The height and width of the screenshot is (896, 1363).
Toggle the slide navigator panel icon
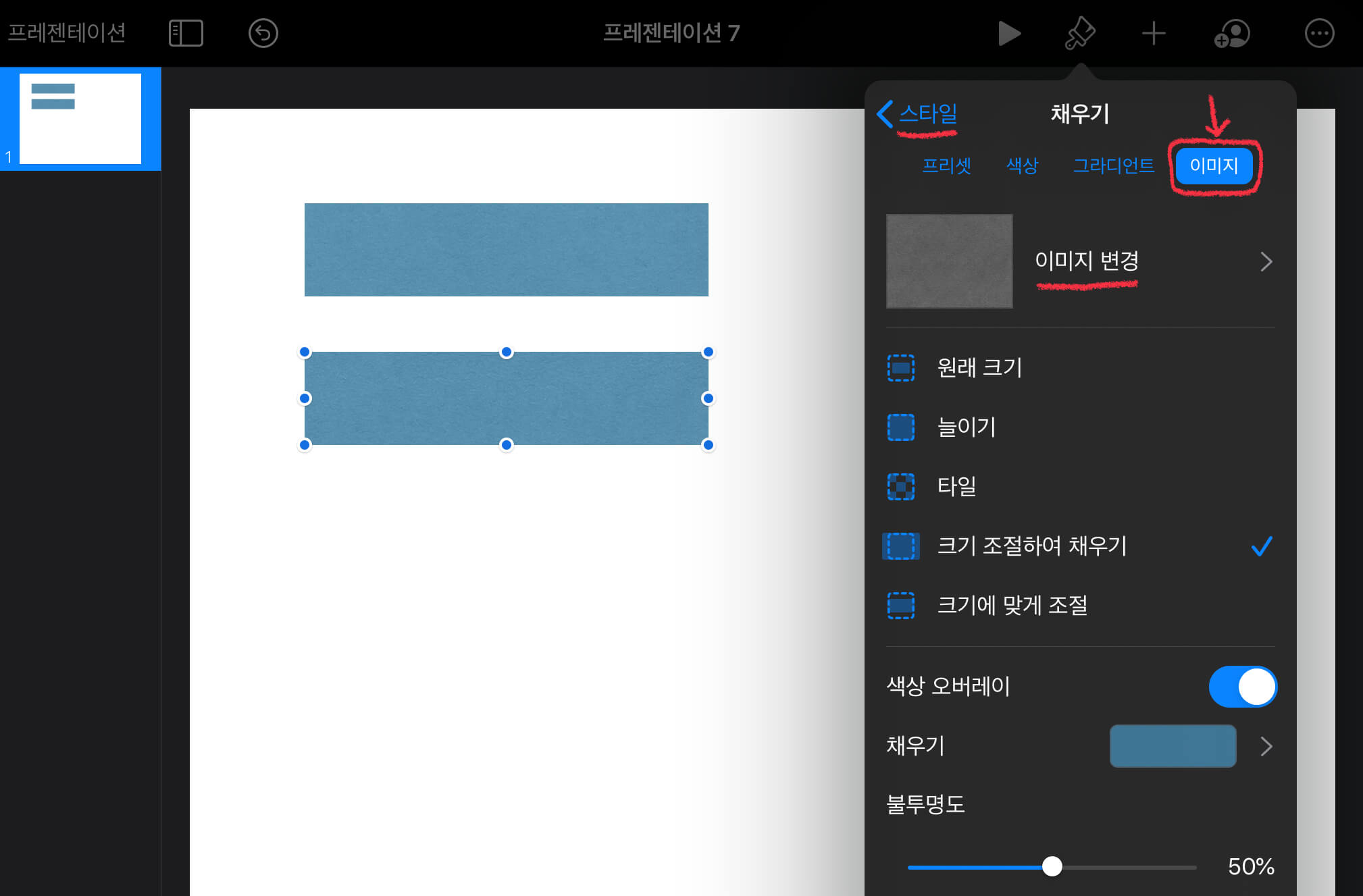point(186,33)
